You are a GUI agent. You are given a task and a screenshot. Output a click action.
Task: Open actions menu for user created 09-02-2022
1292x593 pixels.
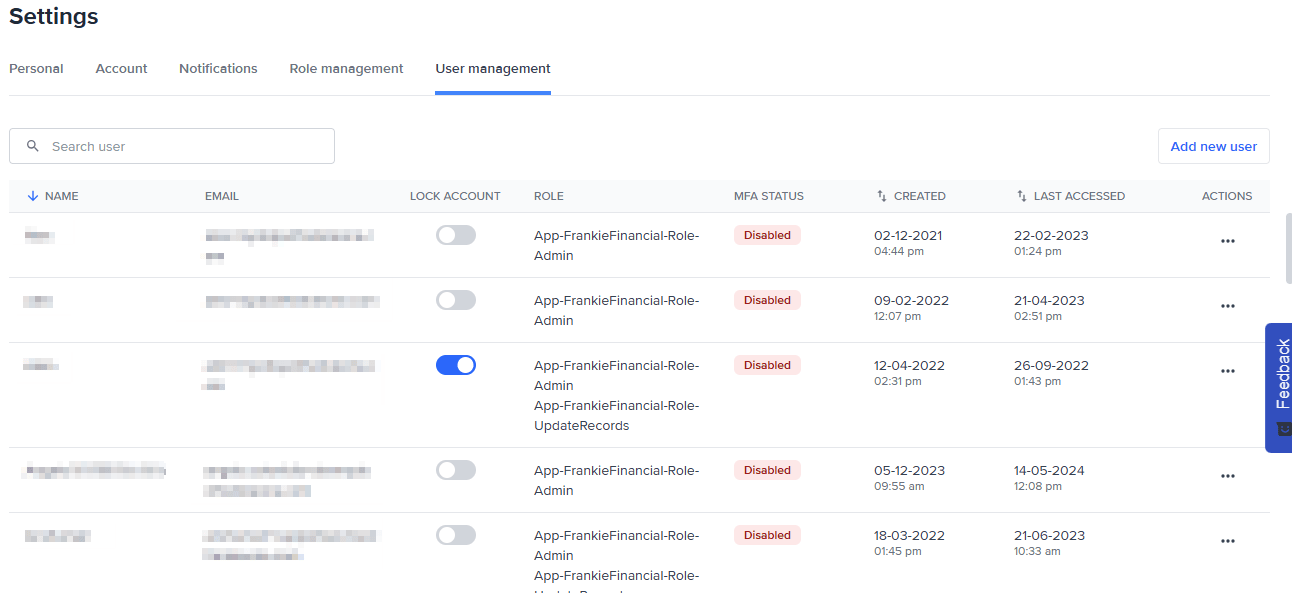[1227, 306]
